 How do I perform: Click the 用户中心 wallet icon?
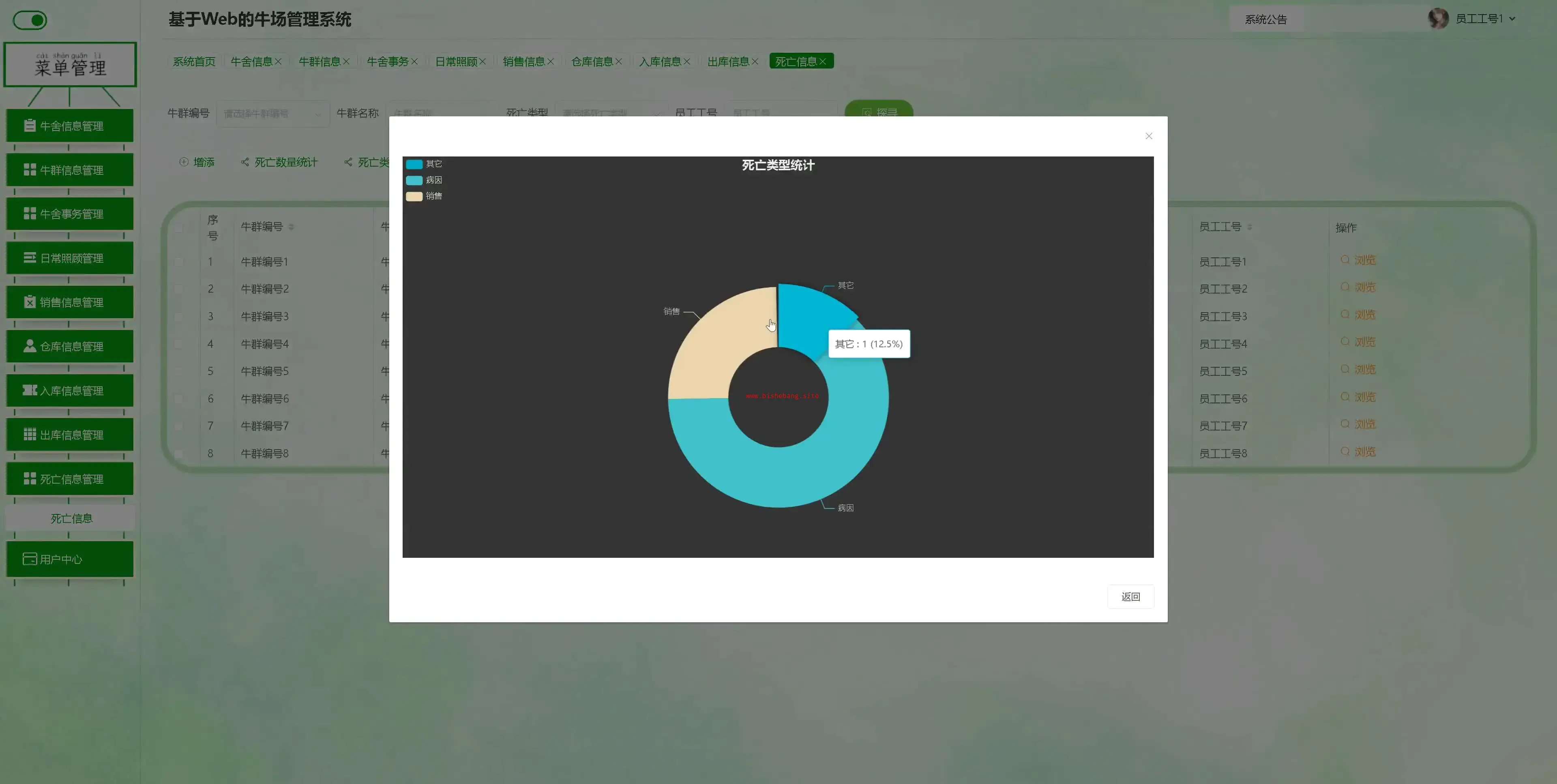(x=29, y=559)
